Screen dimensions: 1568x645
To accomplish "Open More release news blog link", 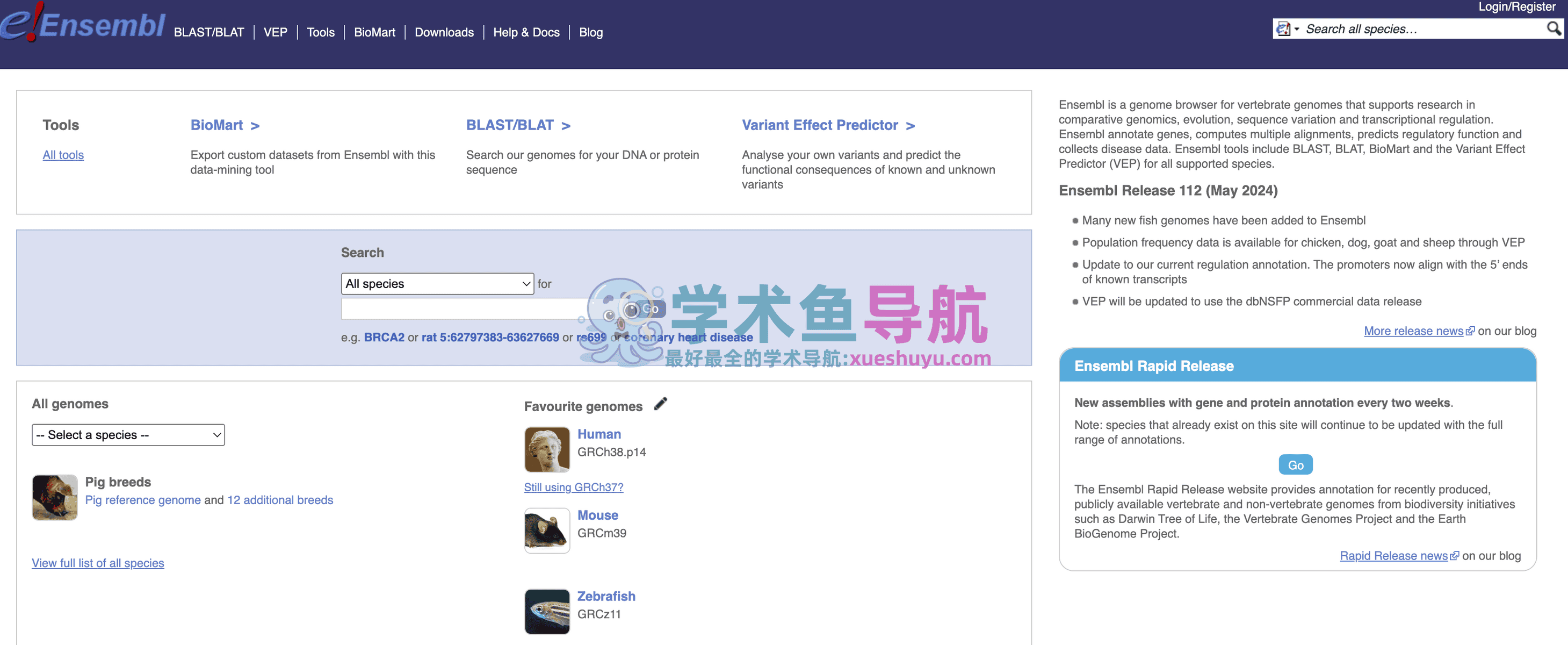I will coord(1413,331).
